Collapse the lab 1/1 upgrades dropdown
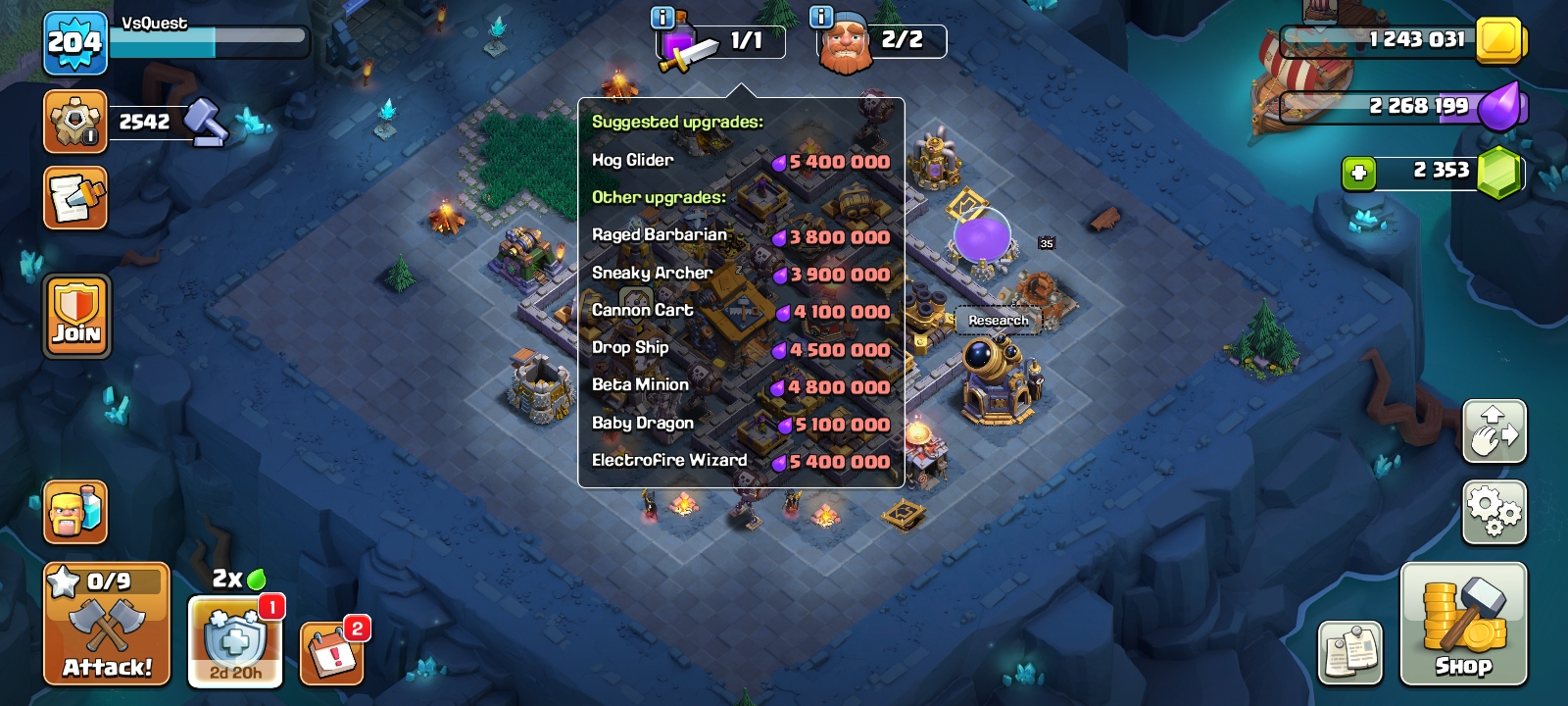This screenshot has height=706, width=1568. 721,42
